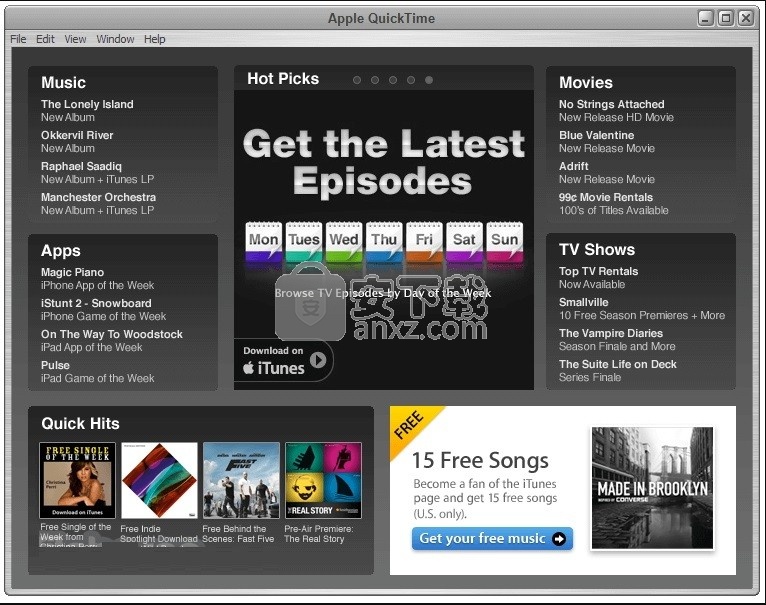
Task: Open the Edit menu
Action: coord(45,39)
